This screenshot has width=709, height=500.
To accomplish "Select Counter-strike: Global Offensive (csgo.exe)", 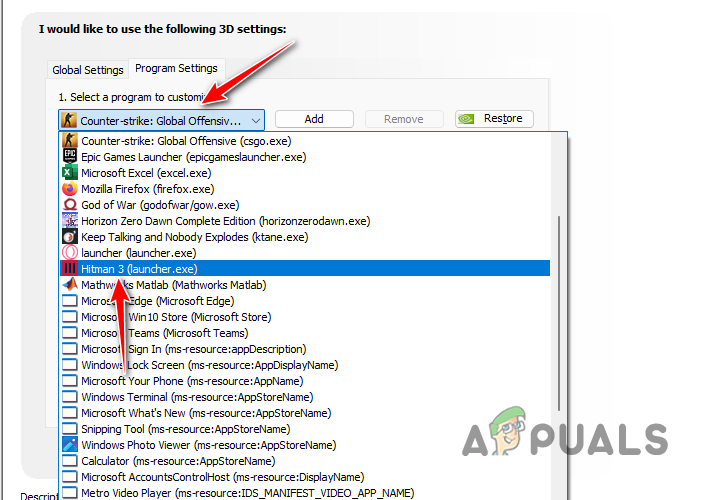I will [x=305, y=141].
